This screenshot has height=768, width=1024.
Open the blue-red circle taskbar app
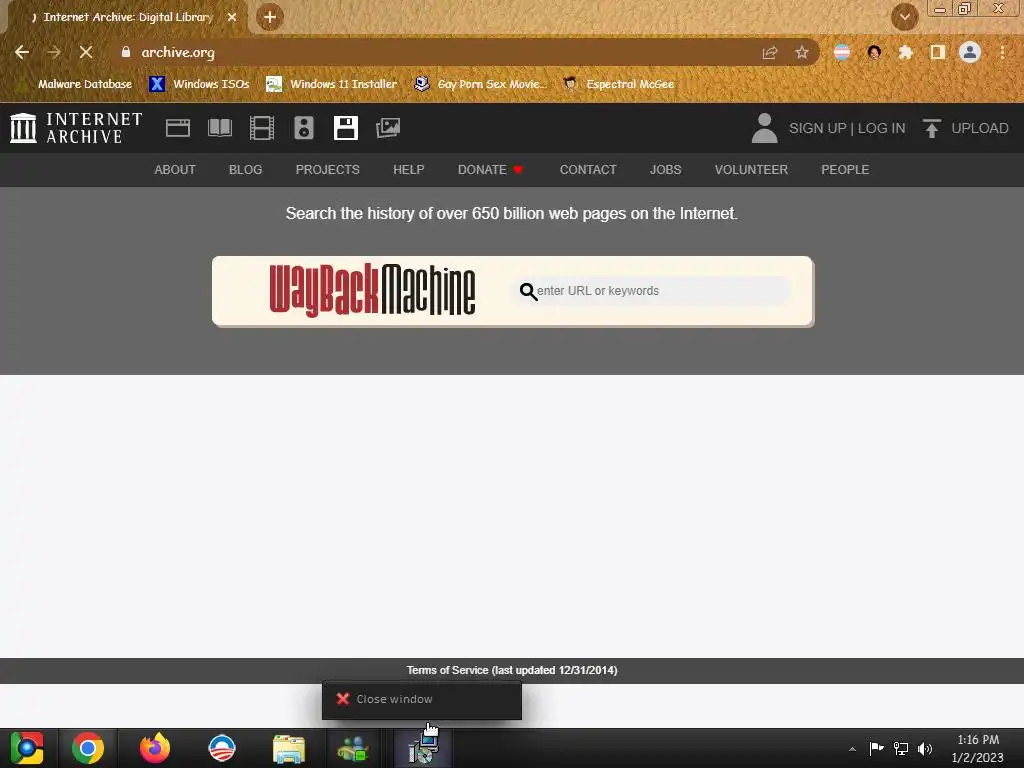[221, 748]
